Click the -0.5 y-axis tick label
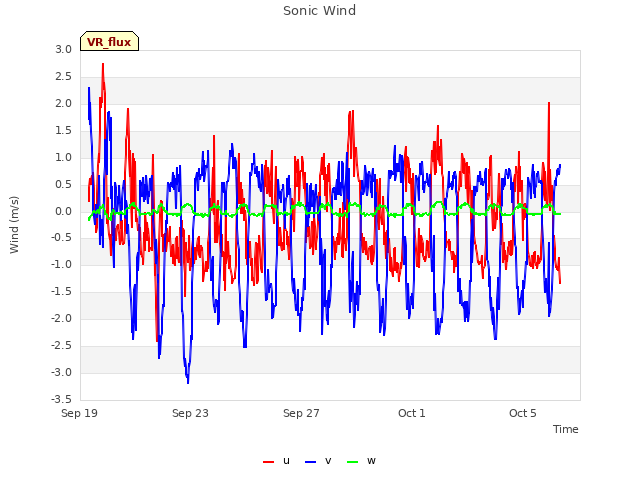Viewport: 640px width, 480px height. [62, 238]
